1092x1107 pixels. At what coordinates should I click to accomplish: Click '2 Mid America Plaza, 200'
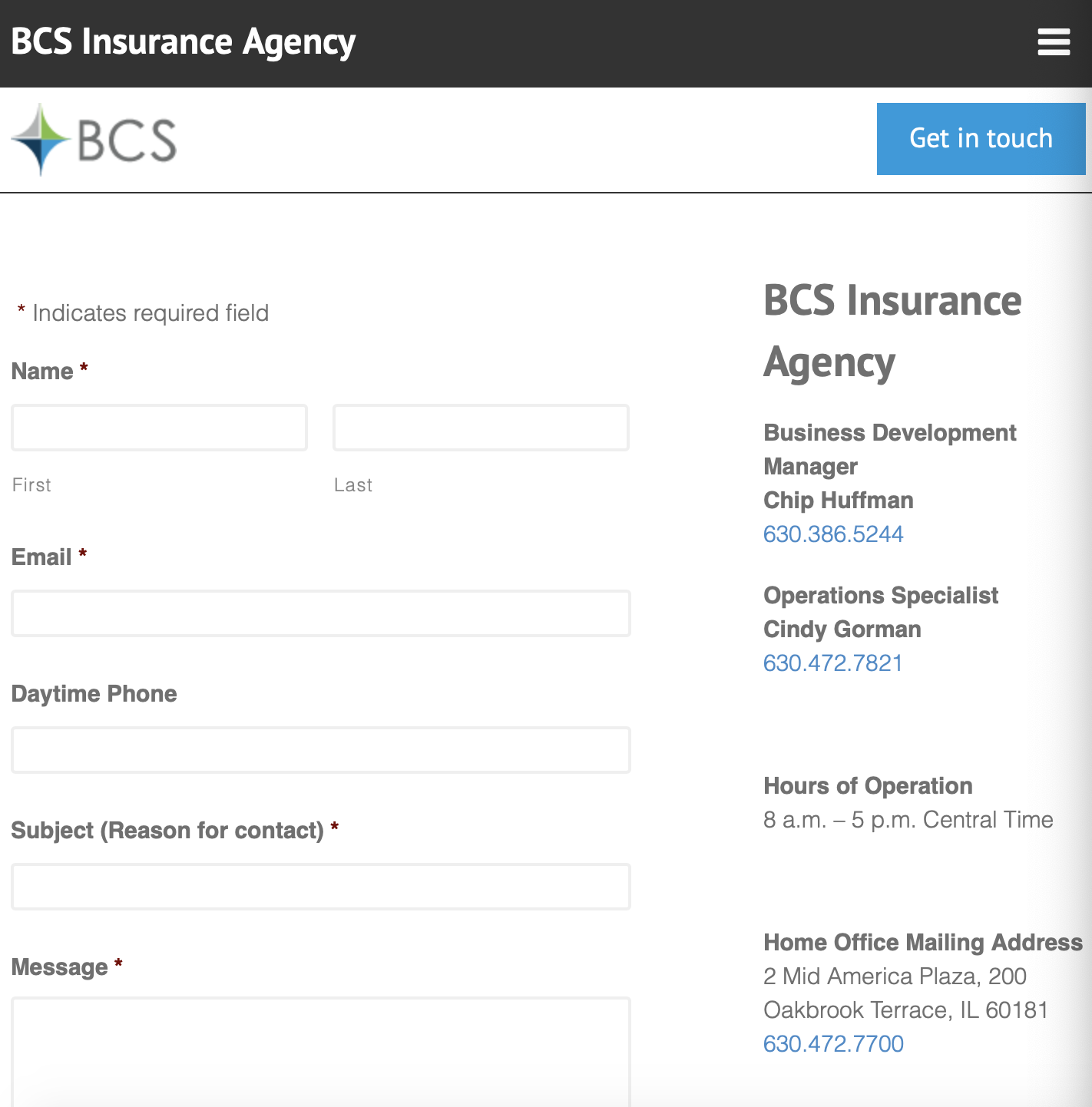coord(895,976)
